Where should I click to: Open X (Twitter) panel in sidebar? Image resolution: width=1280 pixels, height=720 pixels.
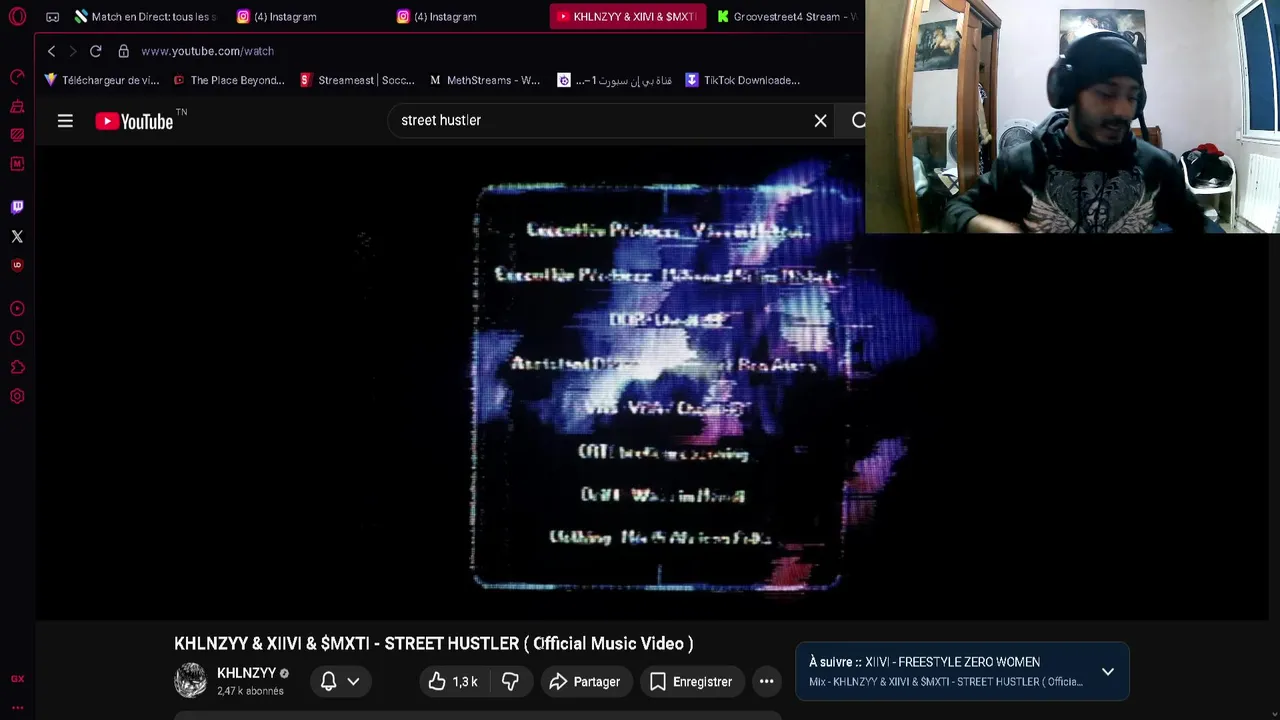click(17, 236)
